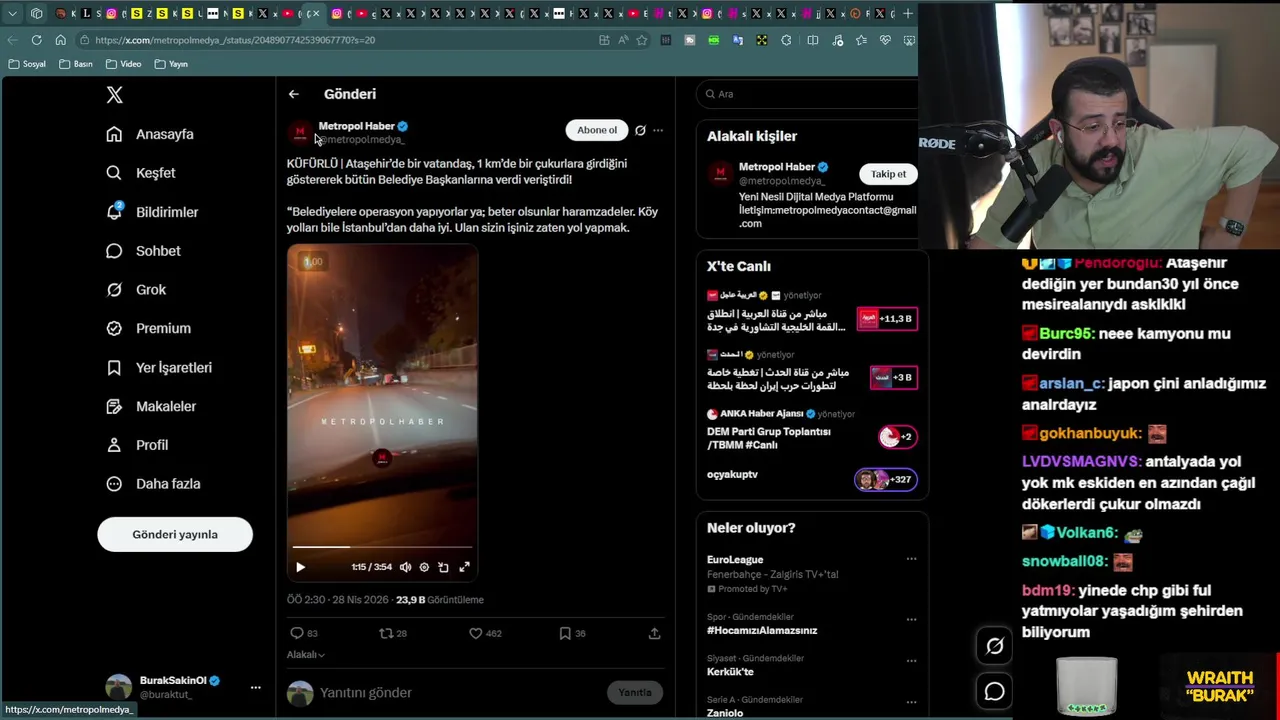Open more options for EuroLeague trend
Screen dimensions: 1280x720
pos(911,560)
